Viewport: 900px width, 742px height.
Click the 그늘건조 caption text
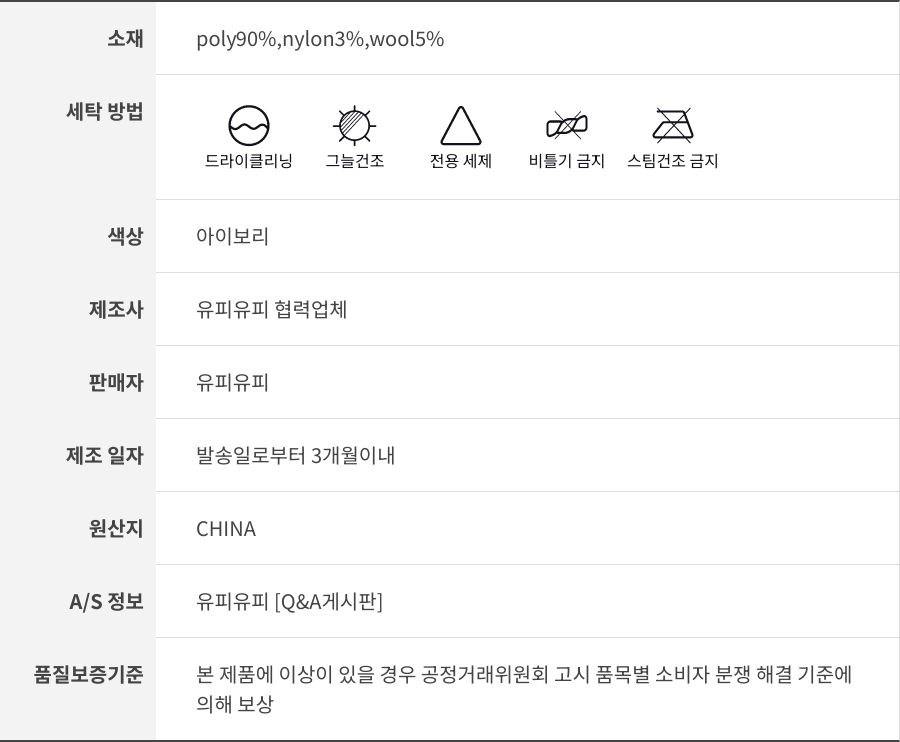354,161
